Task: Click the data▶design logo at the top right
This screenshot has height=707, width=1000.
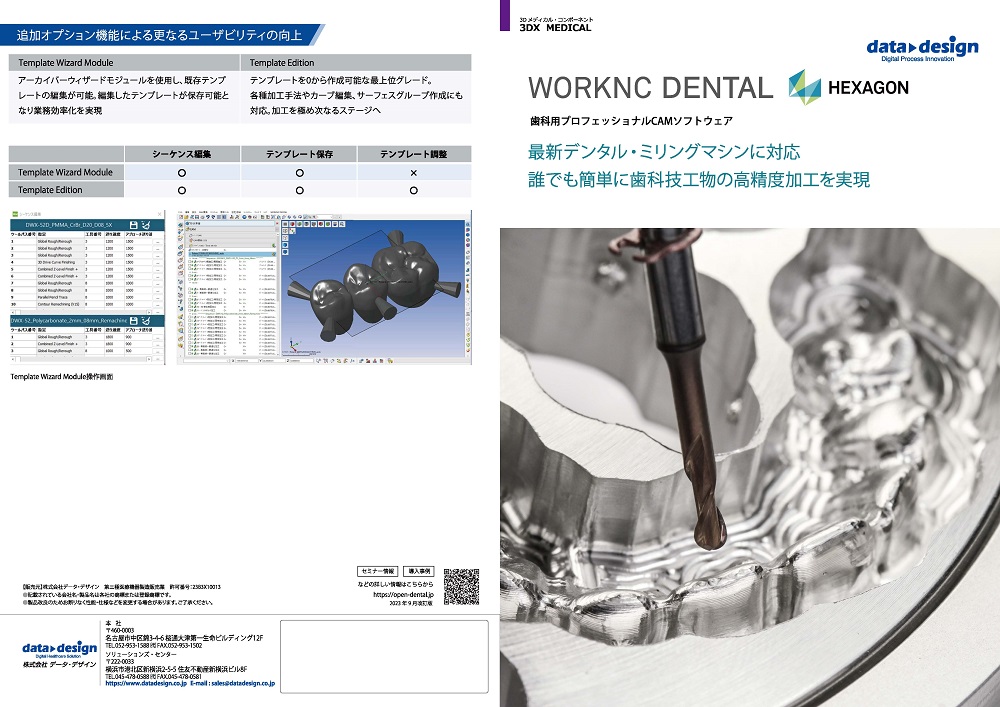Action: pyautogui.click(x=925, y=46)
